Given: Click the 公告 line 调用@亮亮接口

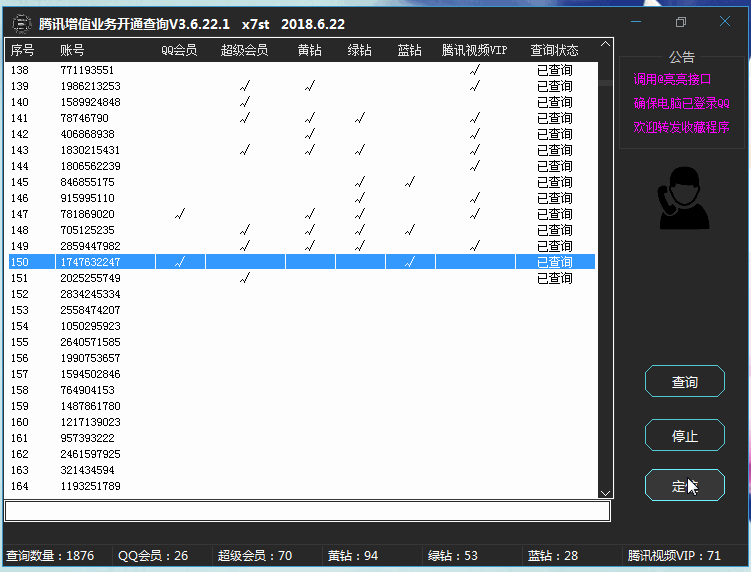Looking at the screenshot, I should click(x=672, y=79).
